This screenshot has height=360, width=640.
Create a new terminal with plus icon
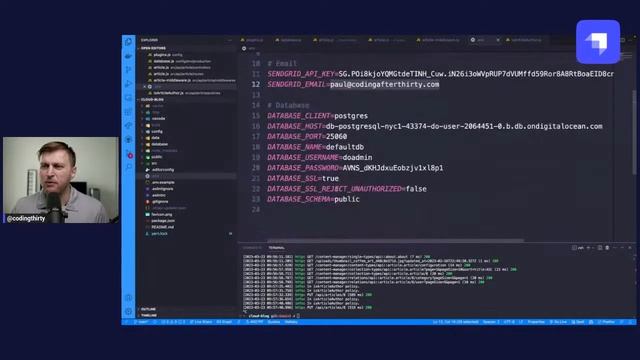tap(588, 248)
